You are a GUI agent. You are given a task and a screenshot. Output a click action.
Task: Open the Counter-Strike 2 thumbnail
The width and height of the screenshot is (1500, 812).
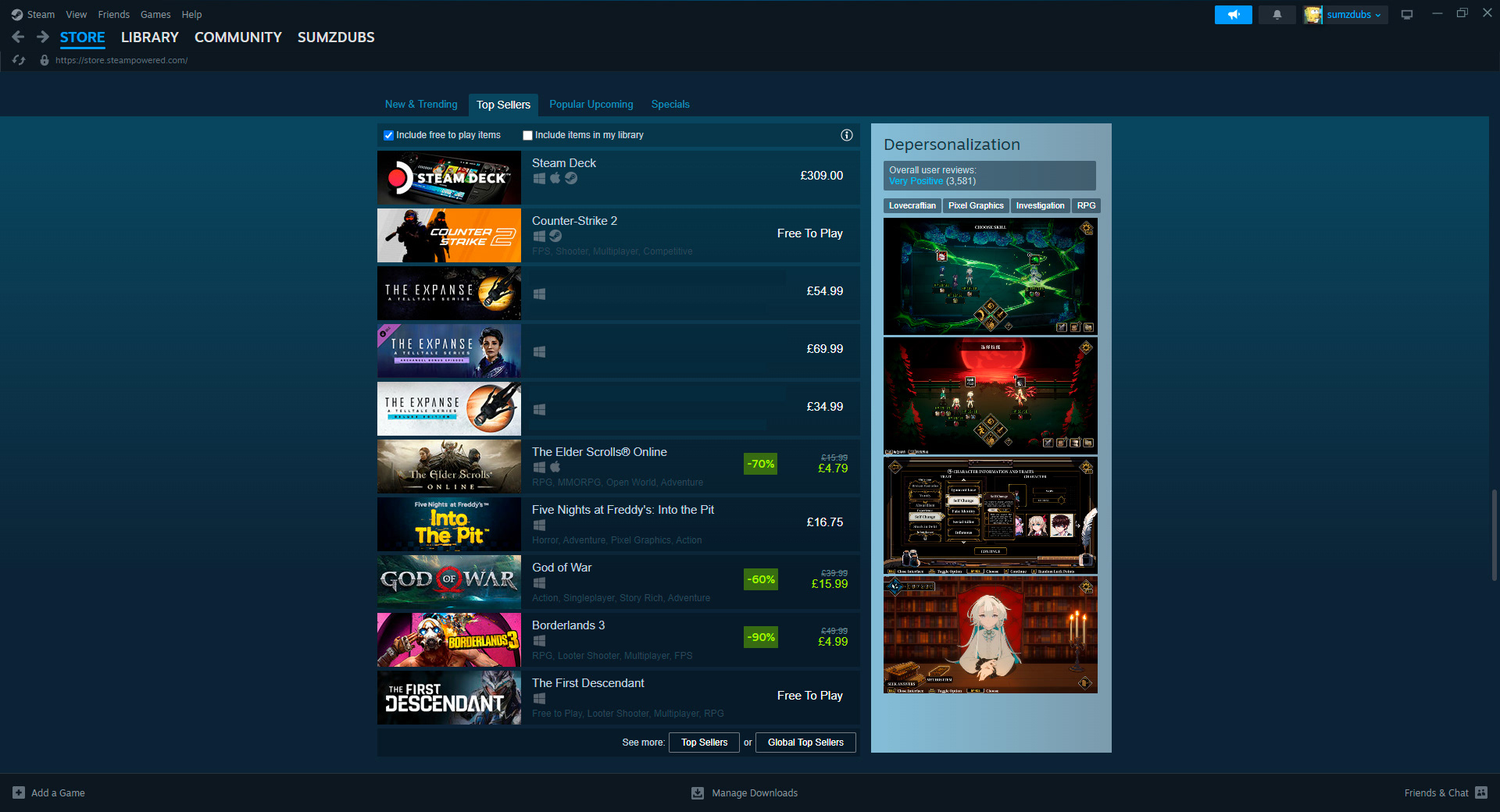click(x=449, y=235)
